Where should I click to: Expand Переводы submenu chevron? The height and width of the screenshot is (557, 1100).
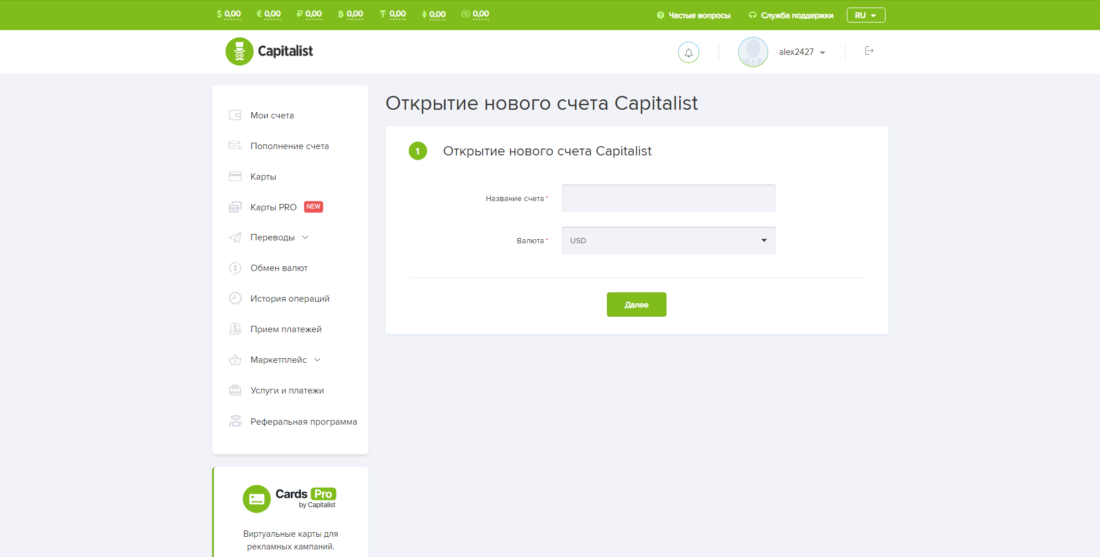[x=304, y=237]
